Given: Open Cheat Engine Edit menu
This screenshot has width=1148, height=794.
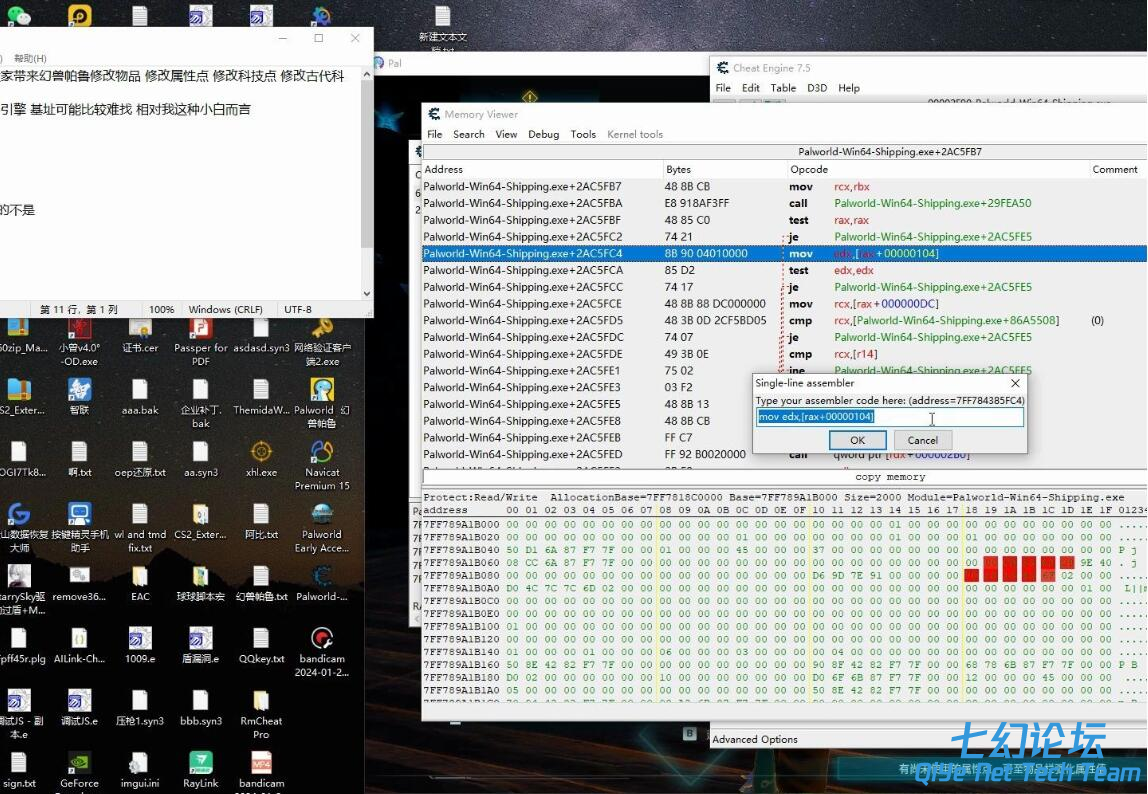Looking at the screenshot, I should (750, 88).
